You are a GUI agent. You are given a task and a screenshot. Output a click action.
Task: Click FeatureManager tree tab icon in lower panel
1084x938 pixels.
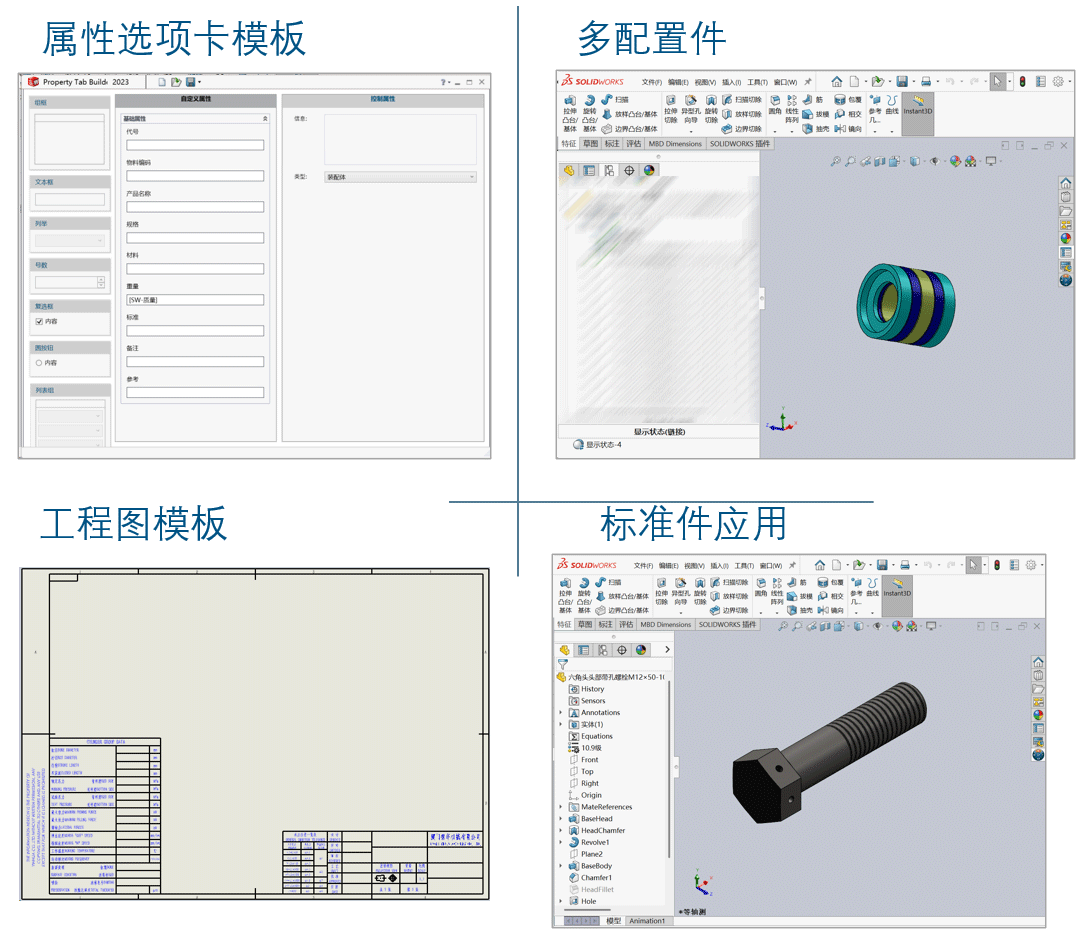coord(564,650)
